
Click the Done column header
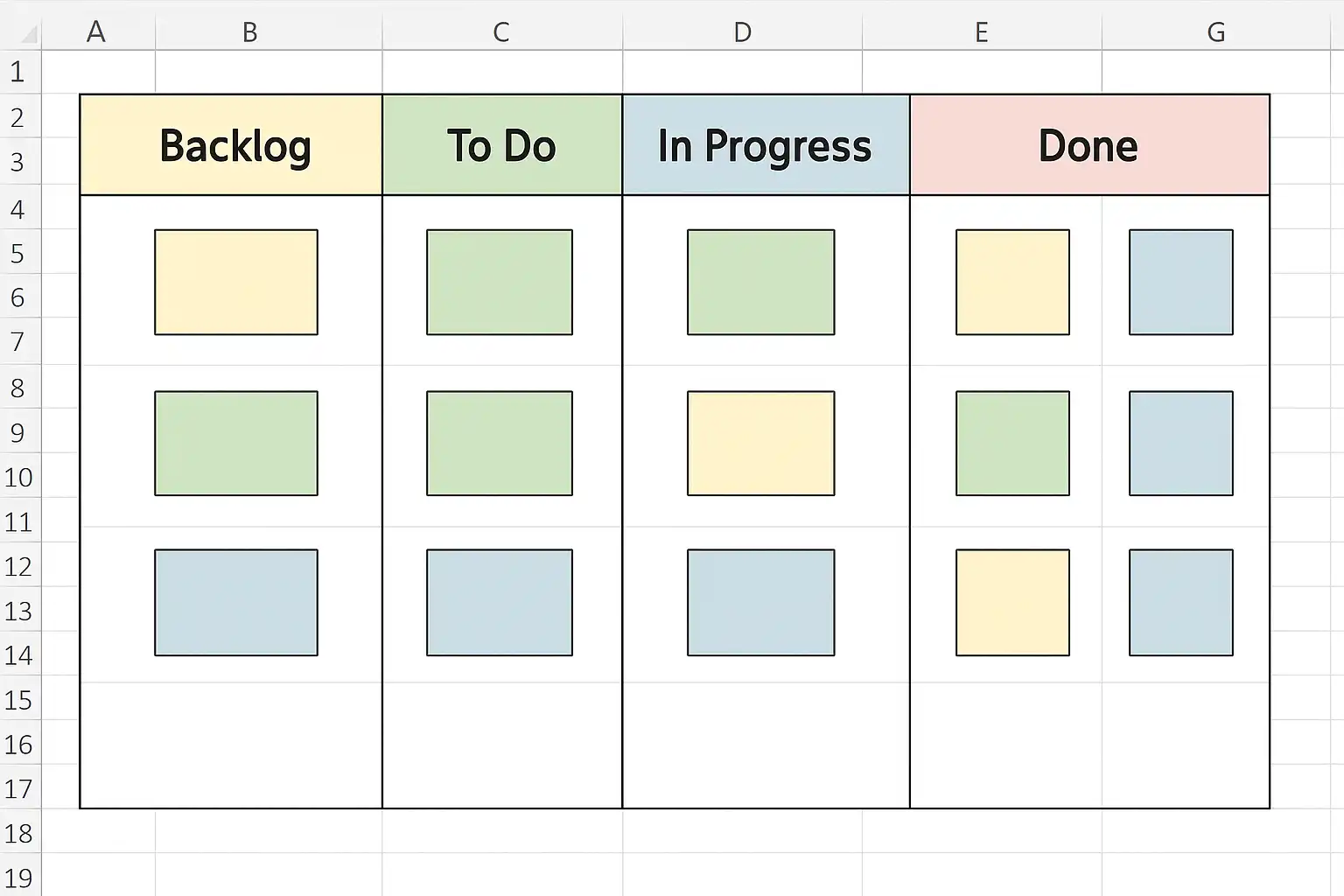click(x=1089, y=145)
